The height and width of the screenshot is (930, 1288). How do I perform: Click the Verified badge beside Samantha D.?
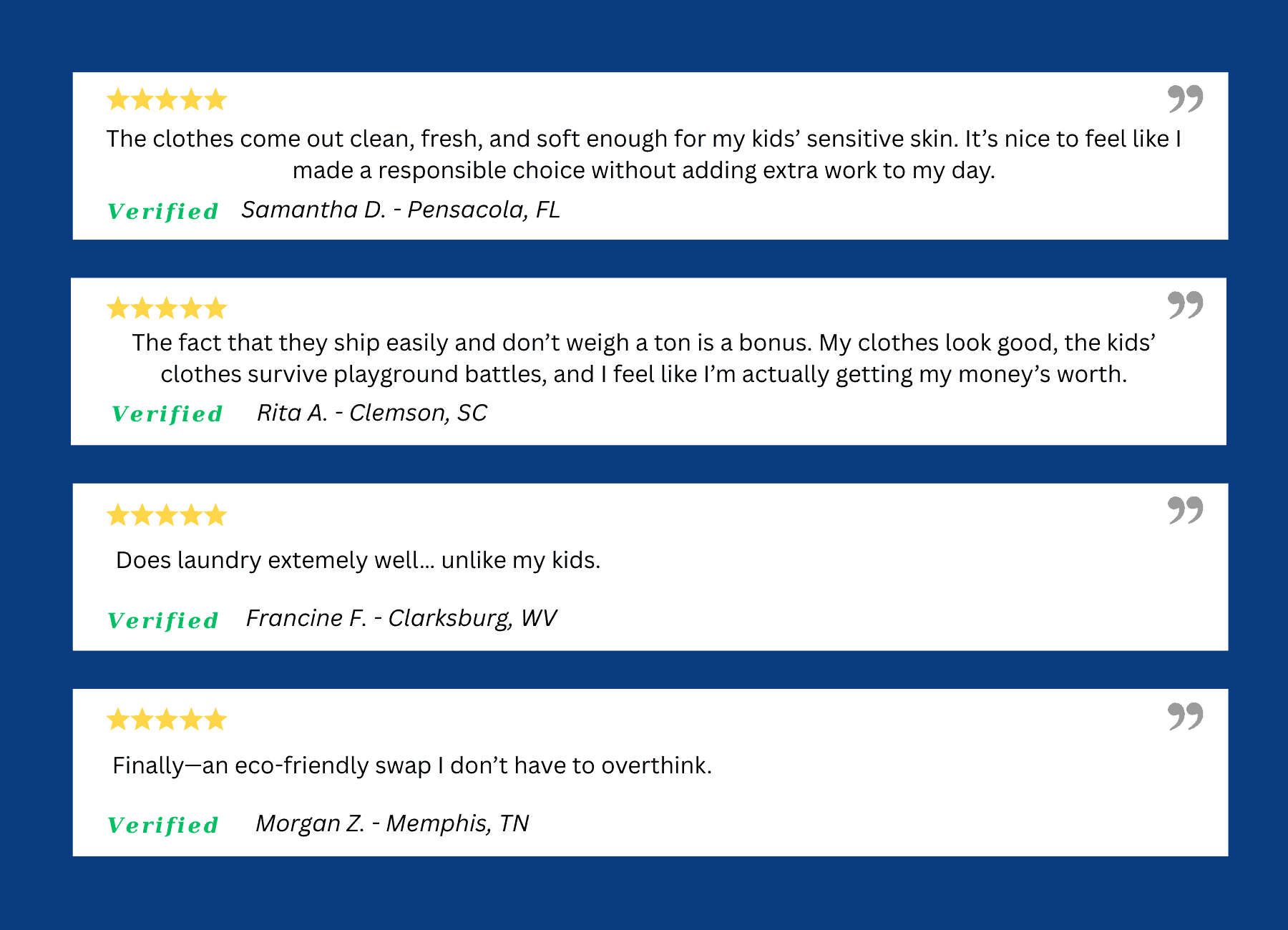[x=163, y=212]
